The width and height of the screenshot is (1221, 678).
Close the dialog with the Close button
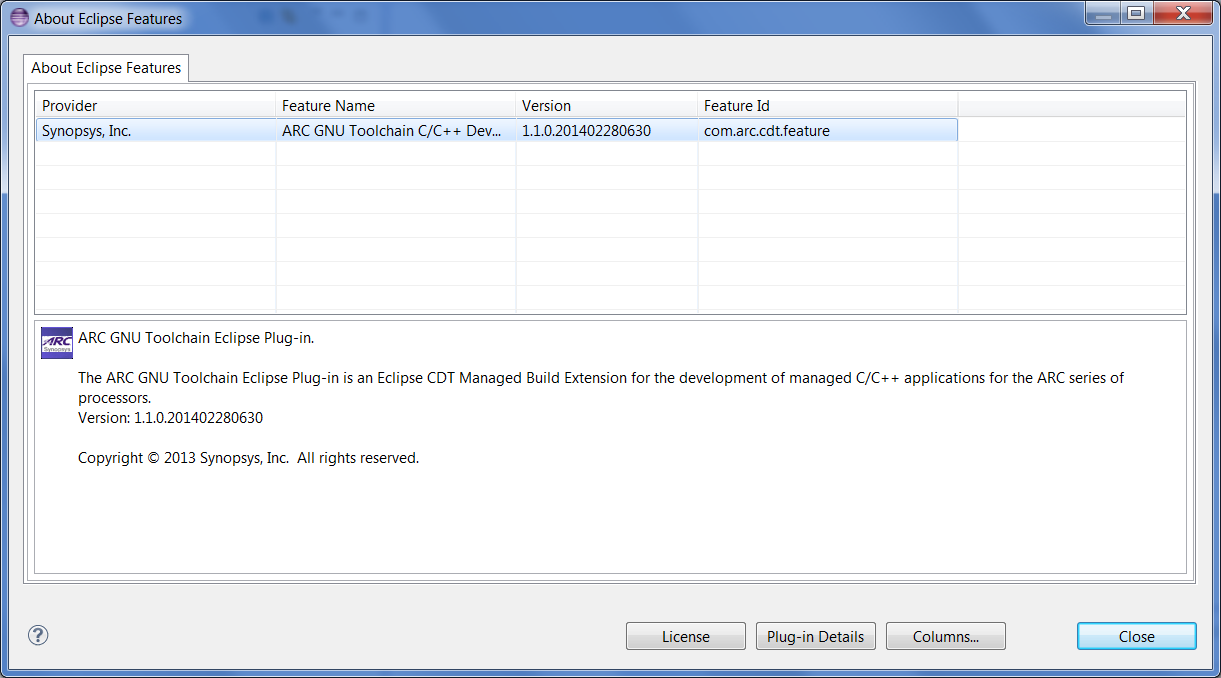(x=1137, y=636)
